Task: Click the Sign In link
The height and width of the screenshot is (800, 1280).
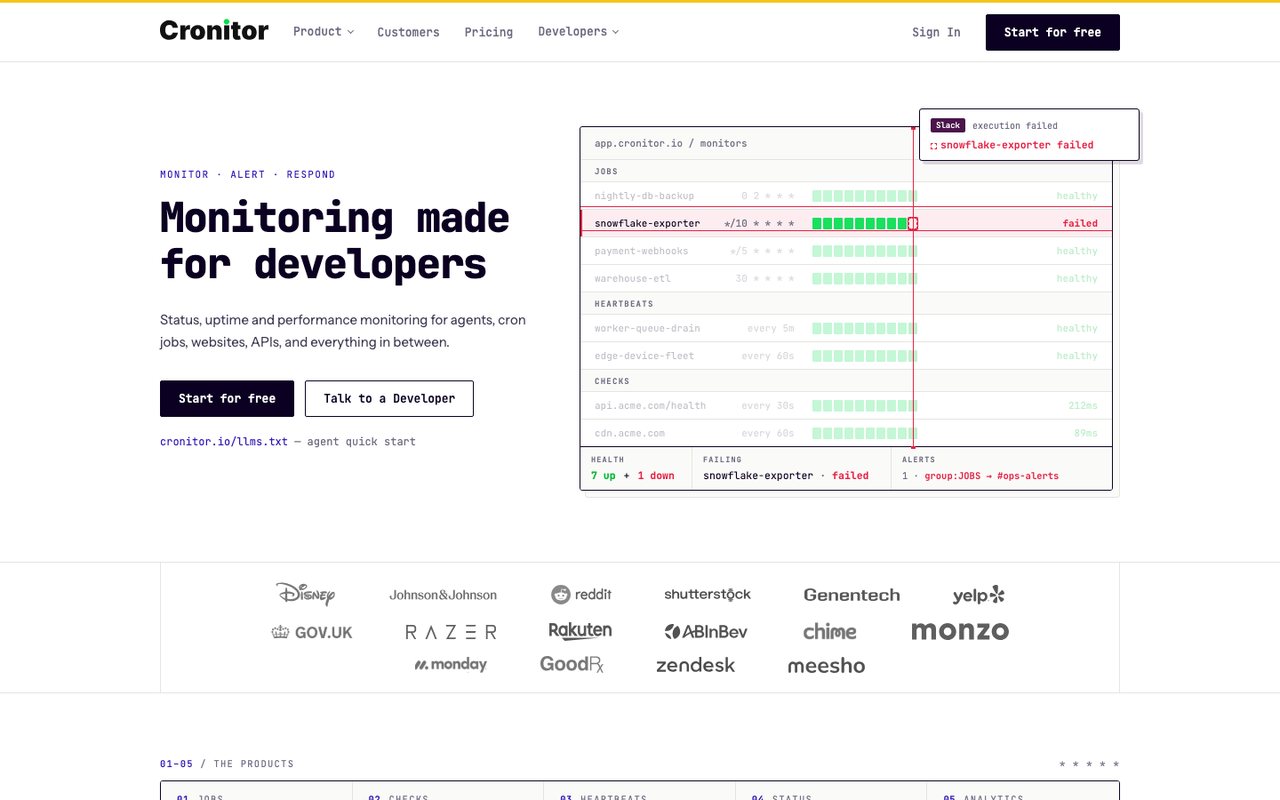Action: [936, 32]
